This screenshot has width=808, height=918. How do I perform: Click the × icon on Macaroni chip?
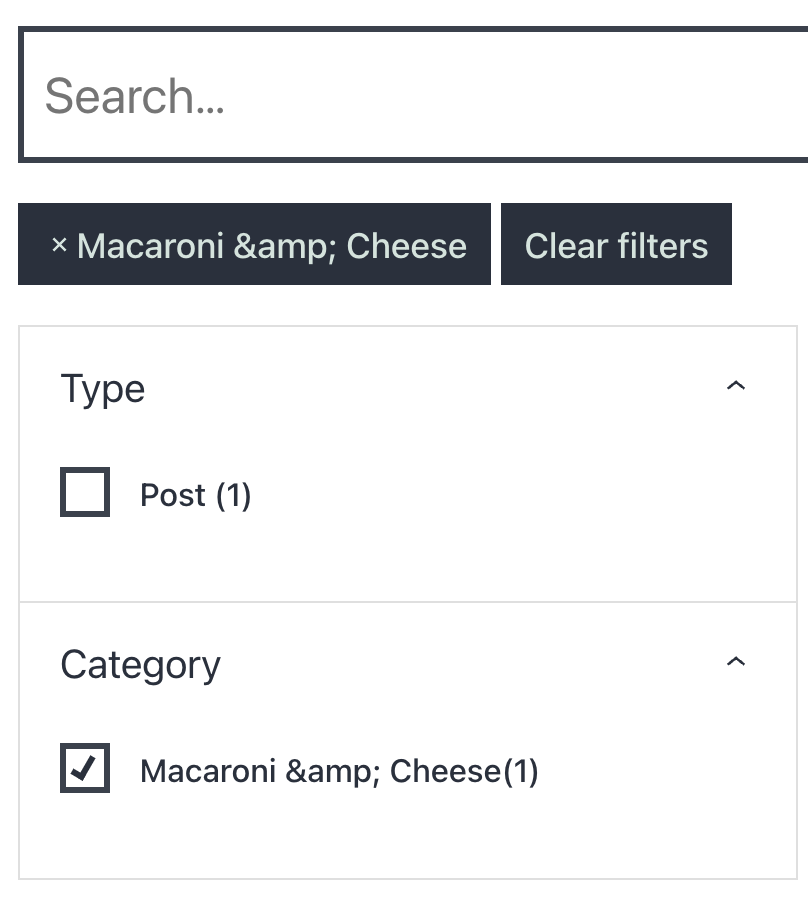tap(59, 245)
